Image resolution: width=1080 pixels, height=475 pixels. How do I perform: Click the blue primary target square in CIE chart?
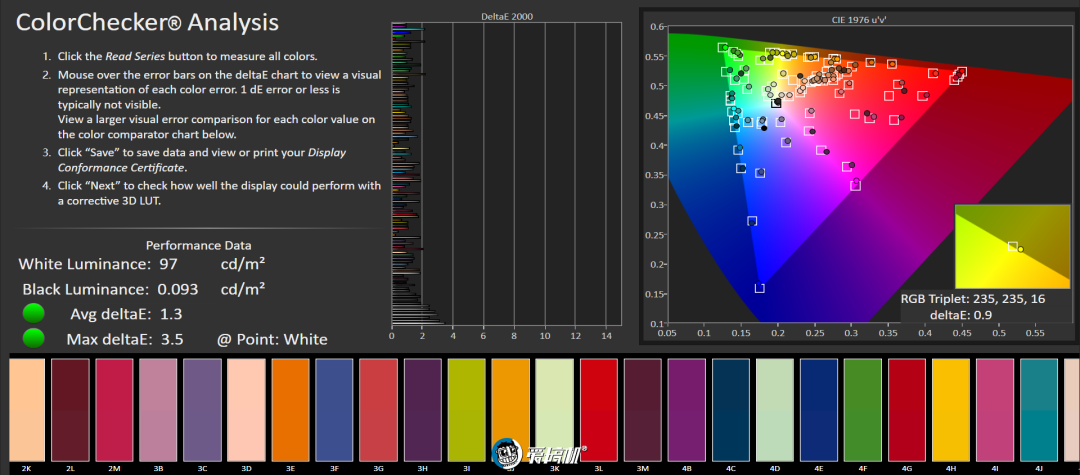tap(760, 288)
